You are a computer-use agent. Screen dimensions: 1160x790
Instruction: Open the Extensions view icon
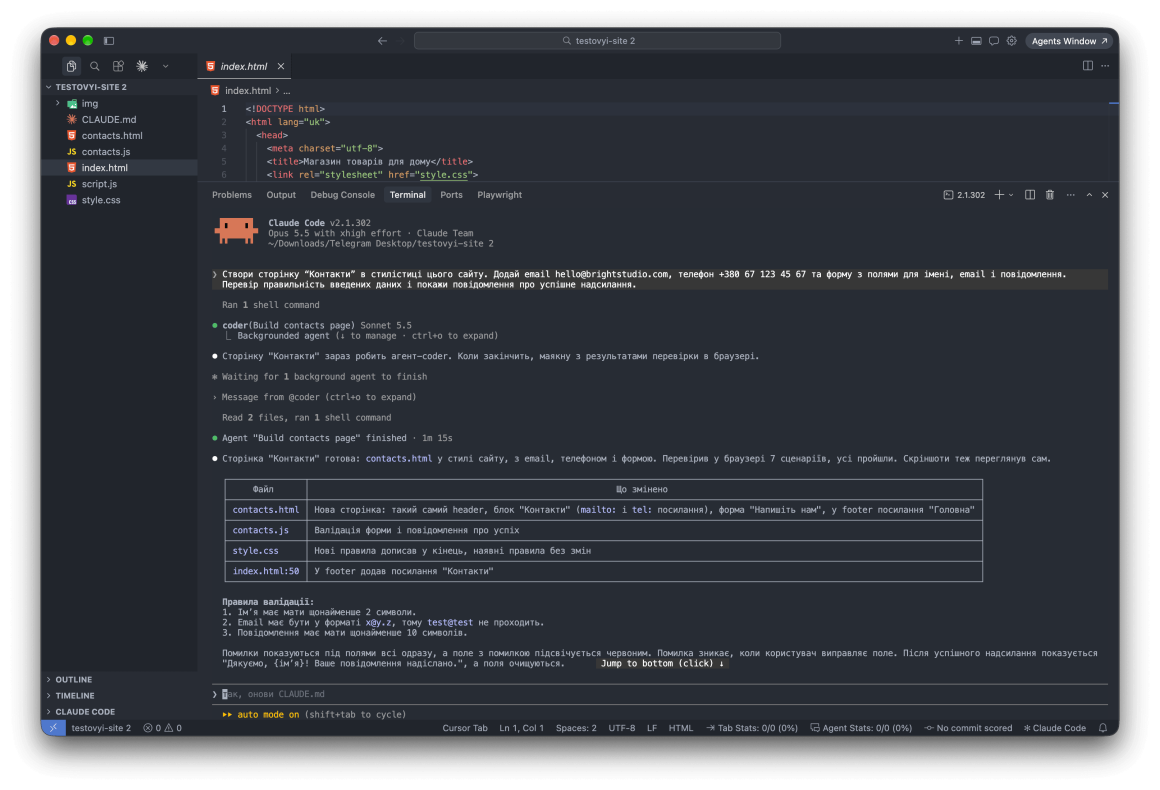tap(118, 66)
